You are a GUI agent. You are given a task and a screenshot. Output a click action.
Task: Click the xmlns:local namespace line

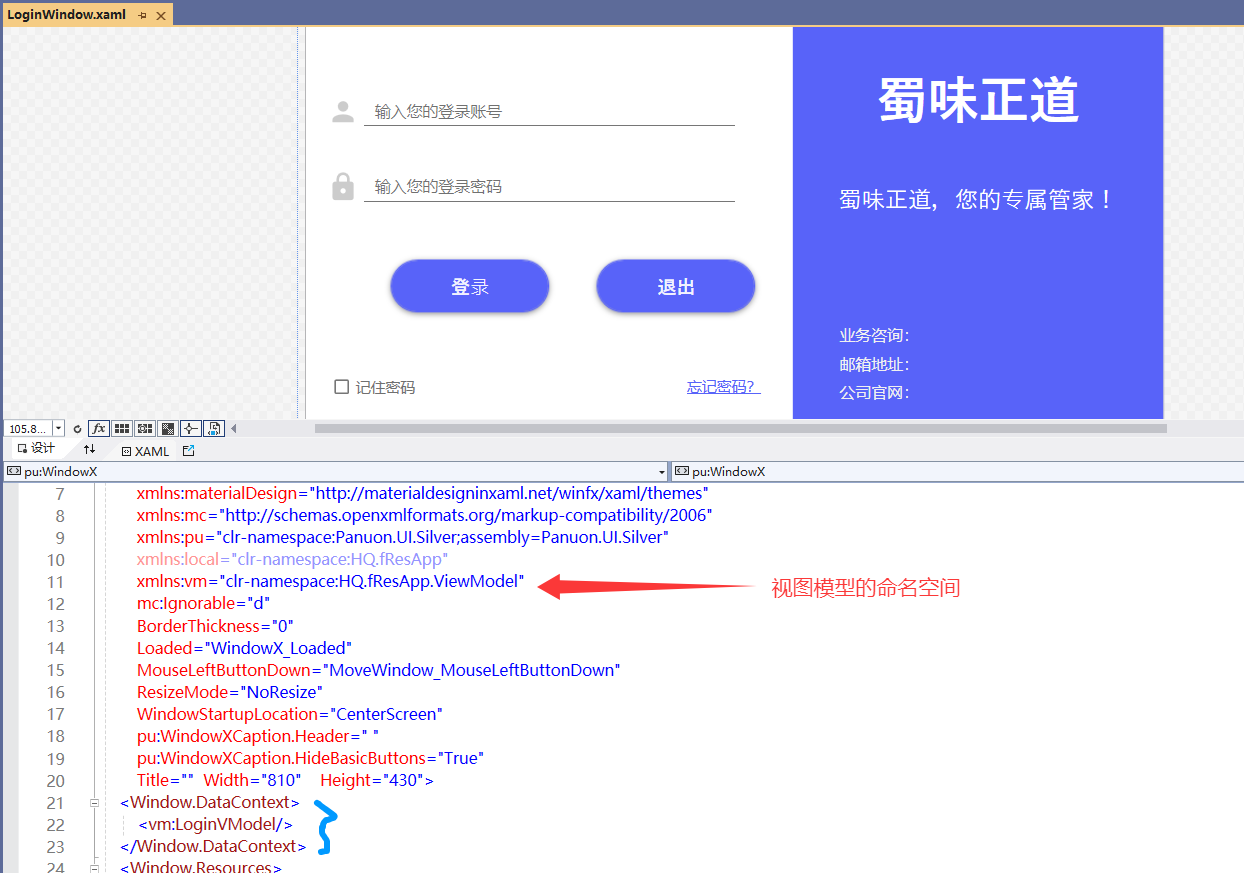point(293,560)
